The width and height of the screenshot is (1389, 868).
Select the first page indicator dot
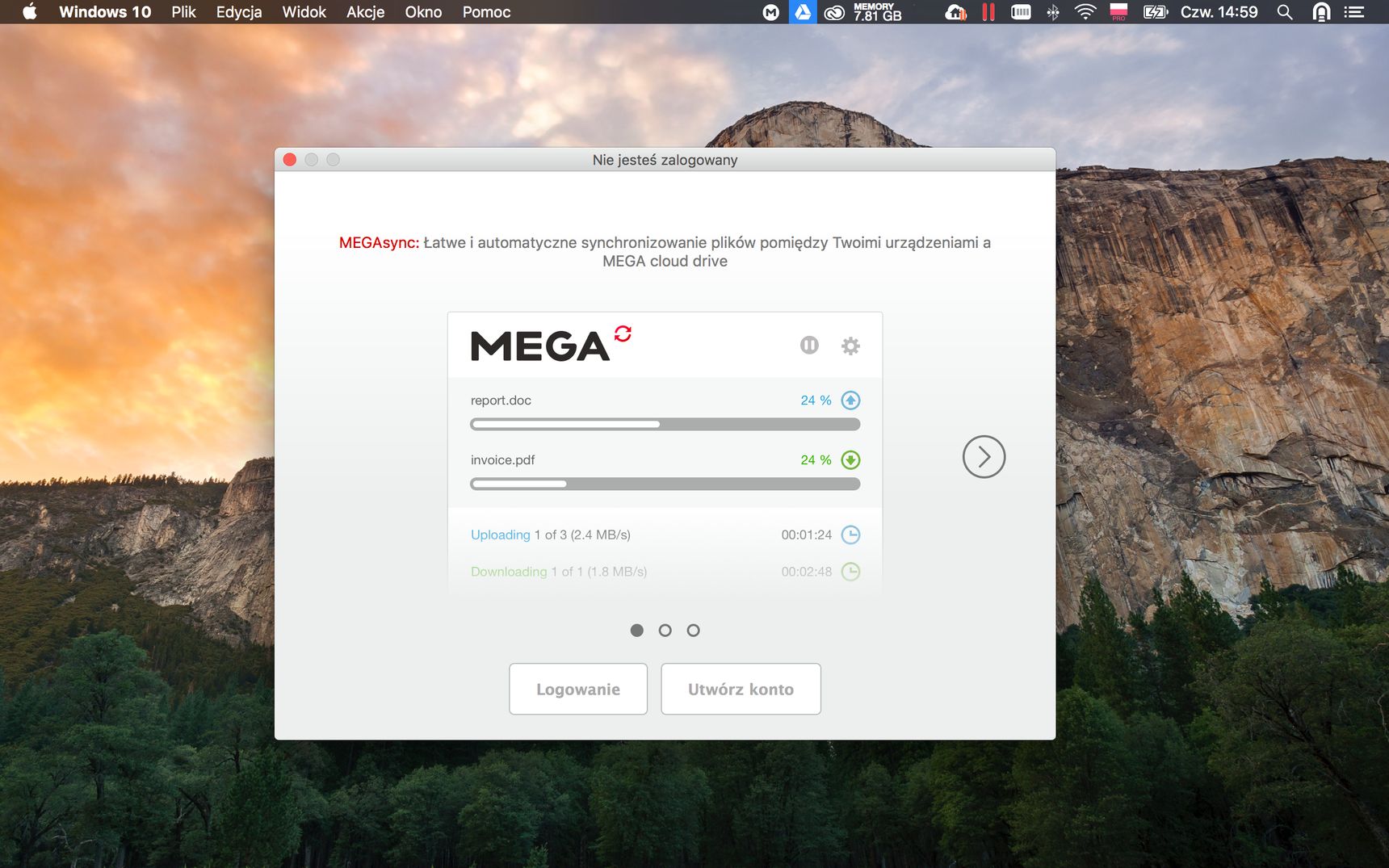[x=637, y=631]
